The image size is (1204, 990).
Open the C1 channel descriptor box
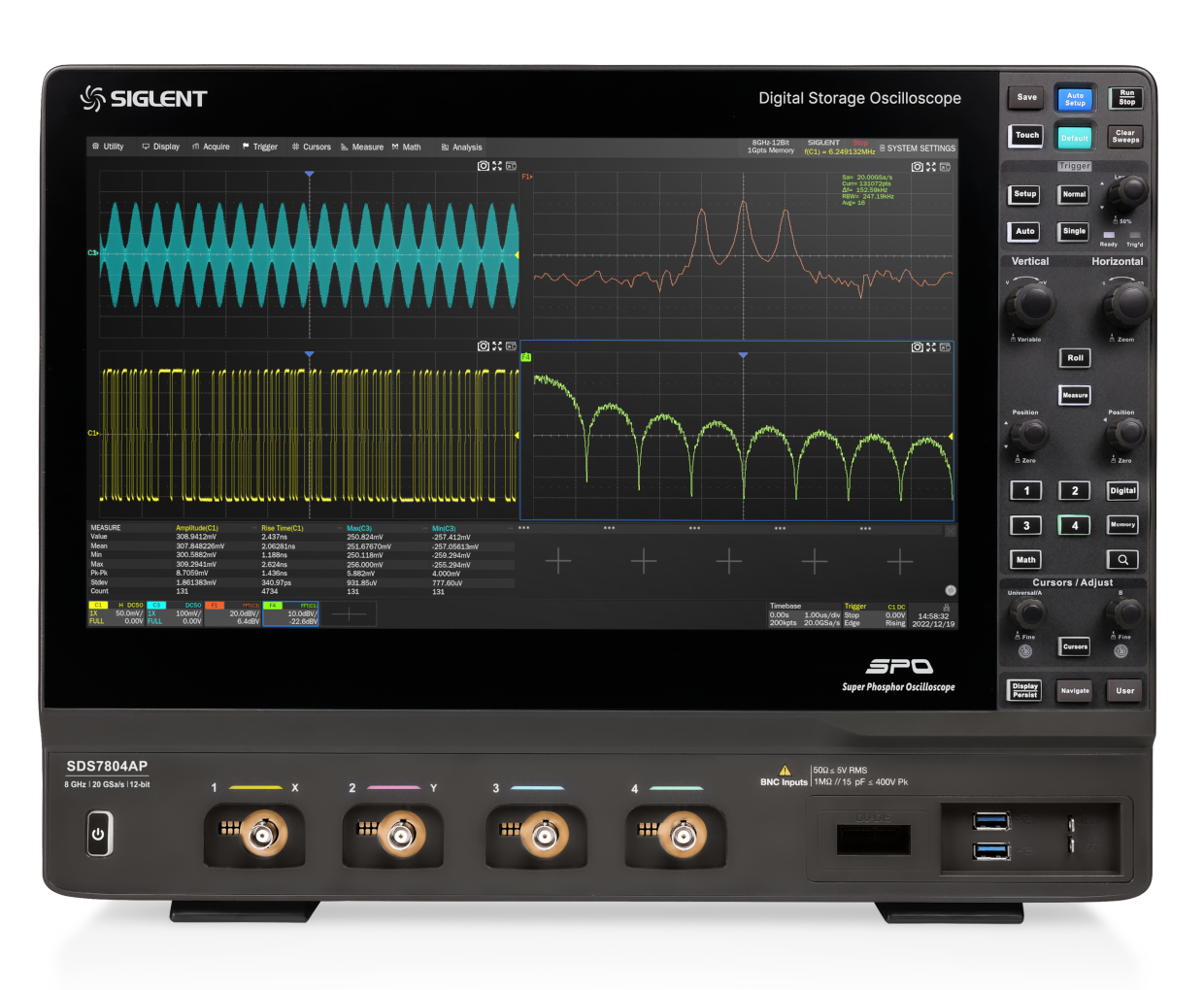tap(116, 613)
